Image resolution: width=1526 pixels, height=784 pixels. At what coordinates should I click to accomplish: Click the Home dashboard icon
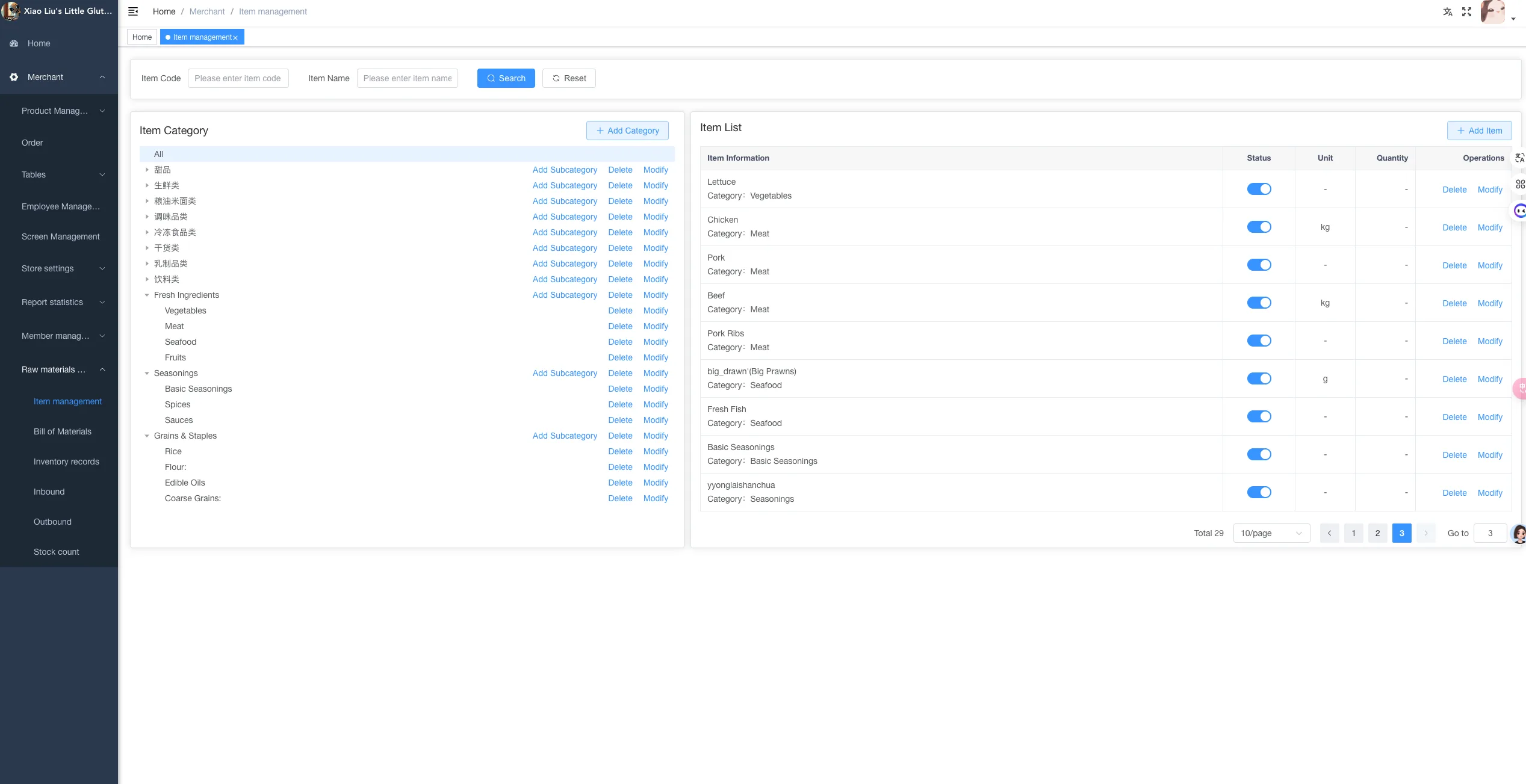click(14, 43)
